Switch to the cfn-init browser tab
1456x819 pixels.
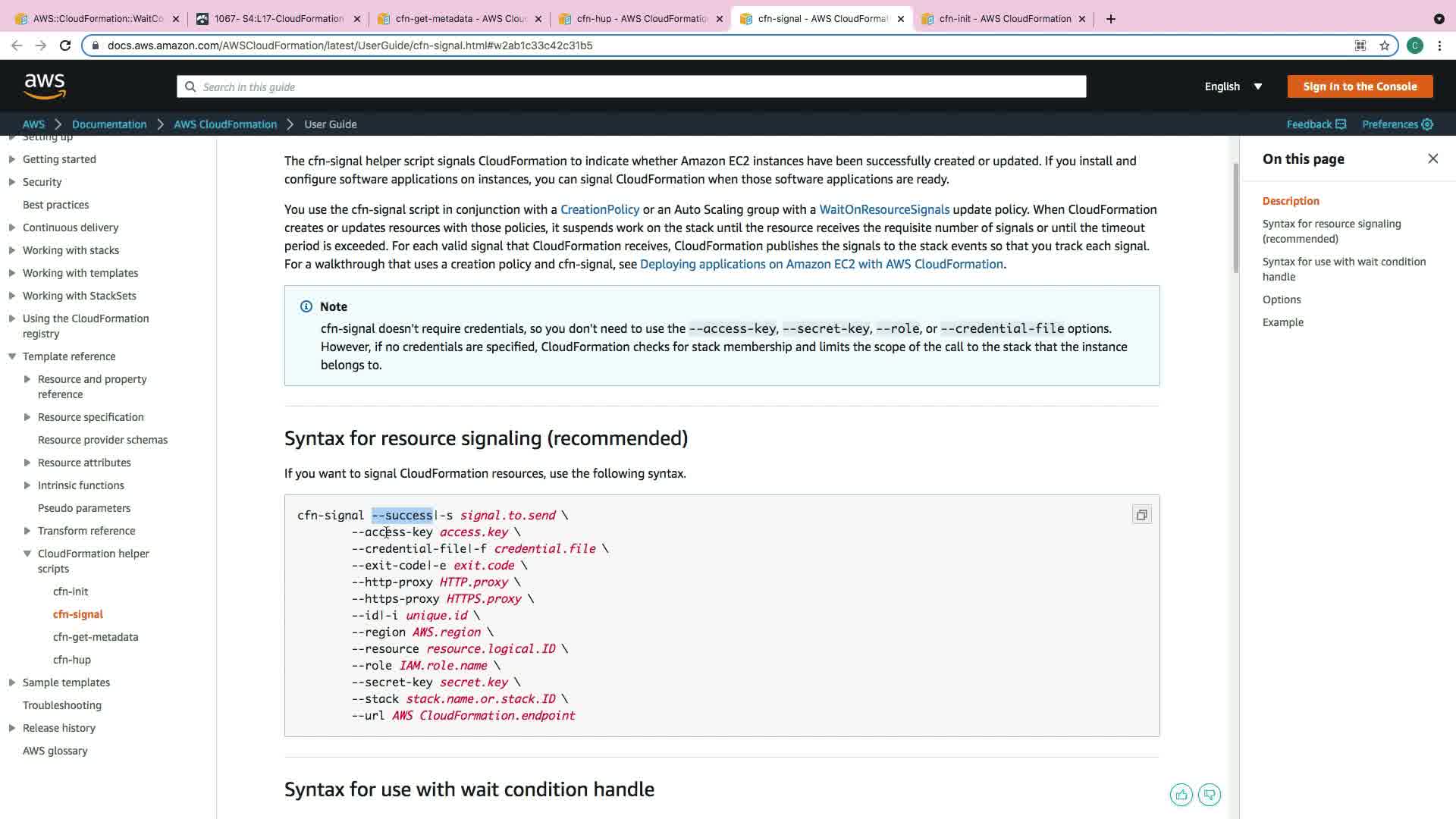pyautogui.click(x=1003, y=19)
